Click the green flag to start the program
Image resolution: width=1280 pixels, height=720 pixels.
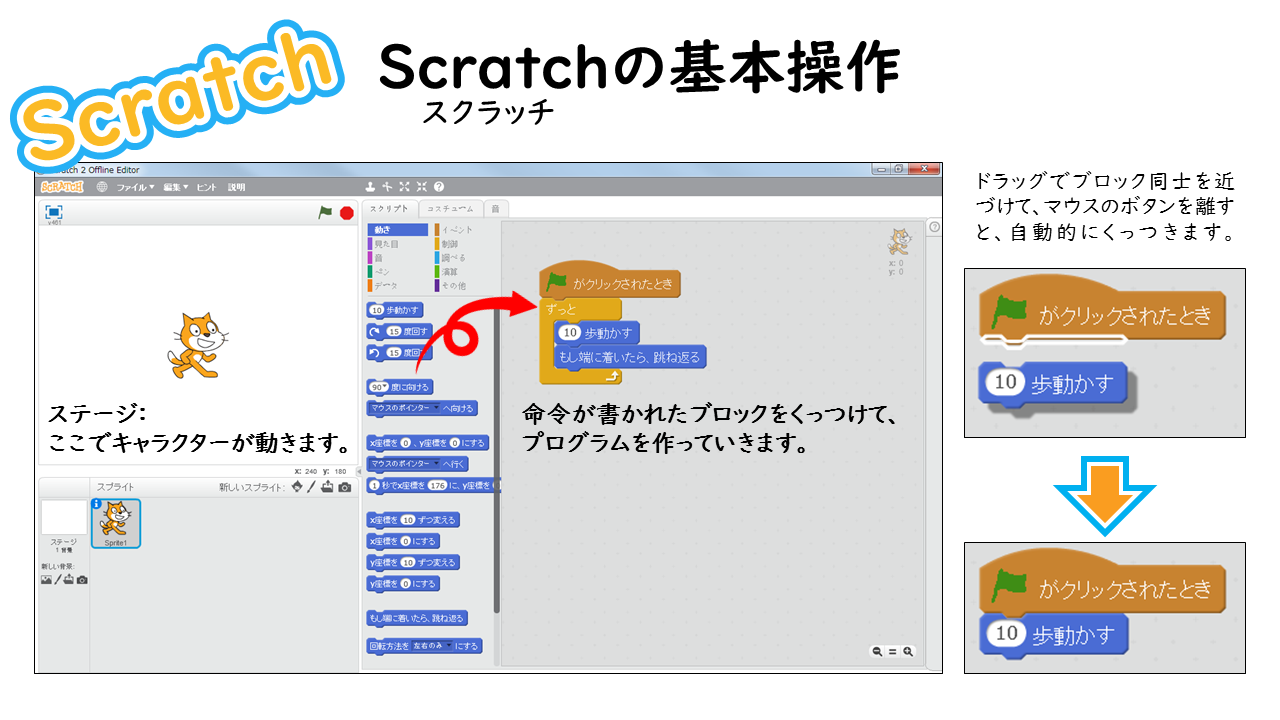coord(325,212)
